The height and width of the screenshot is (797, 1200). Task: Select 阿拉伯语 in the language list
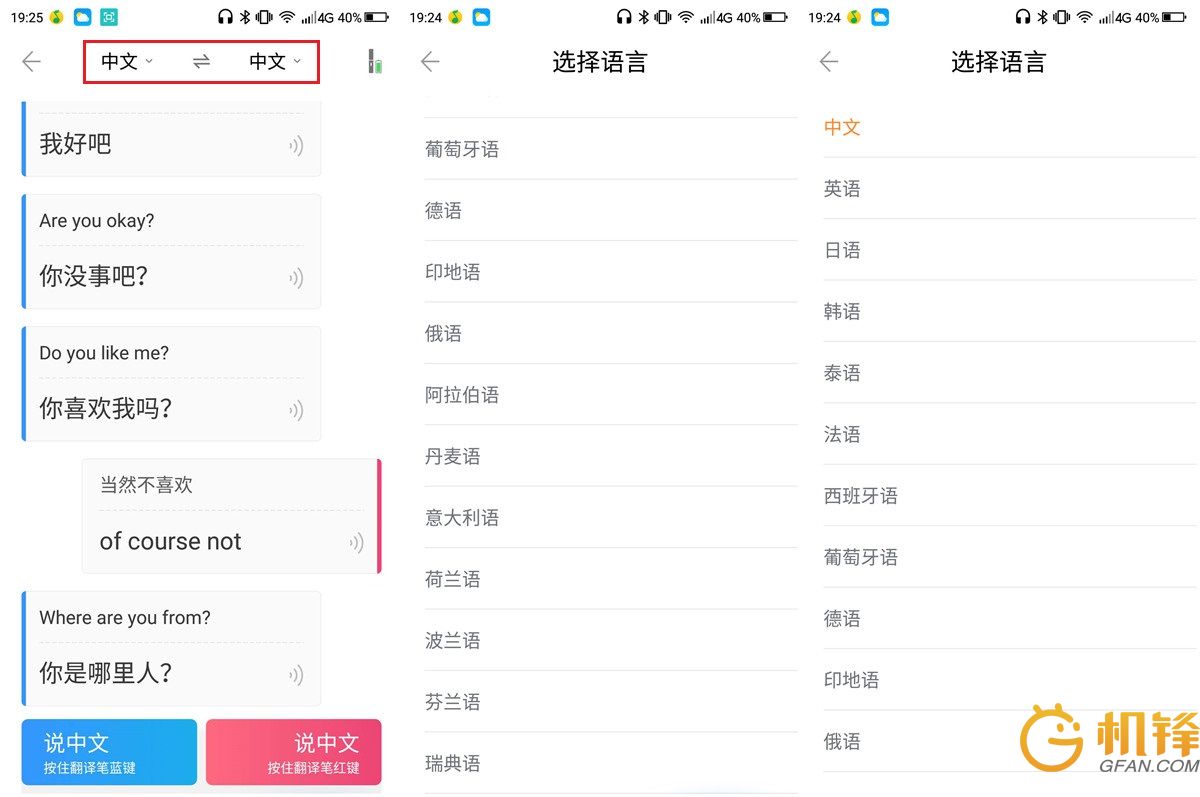462,395
